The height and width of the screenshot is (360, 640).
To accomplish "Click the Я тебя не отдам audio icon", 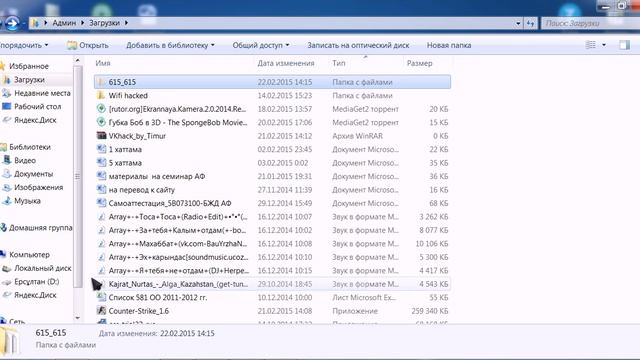I will click(101, 271).
